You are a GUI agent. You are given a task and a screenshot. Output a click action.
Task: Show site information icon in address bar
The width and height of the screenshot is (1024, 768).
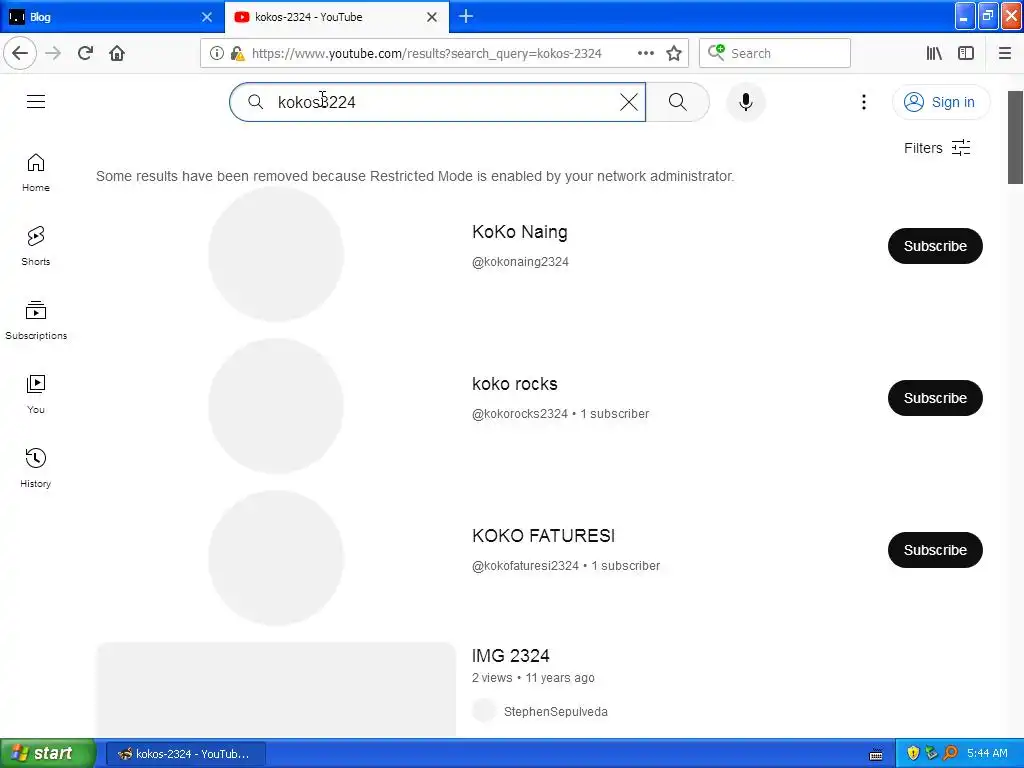point(216,53)
